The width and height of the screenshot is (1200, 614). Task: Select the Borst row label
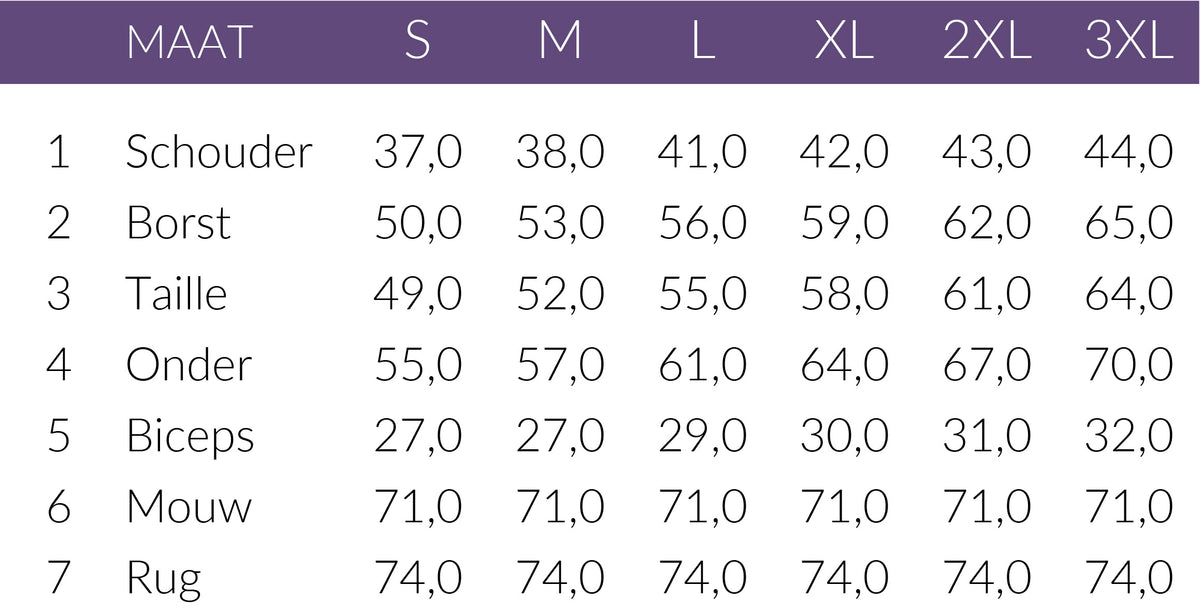point(178,223)
